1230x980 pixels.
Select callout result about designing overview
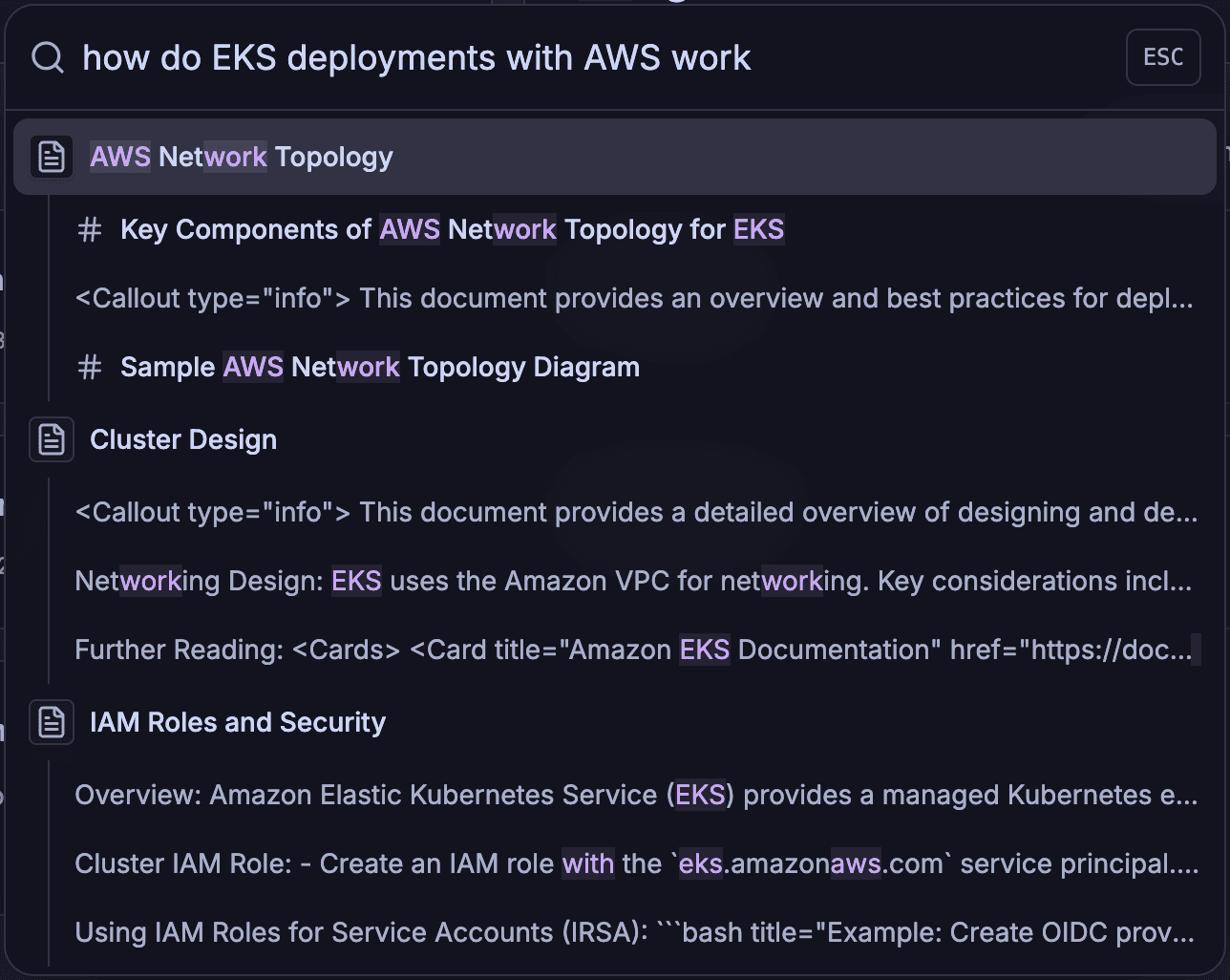click(636, 512)
